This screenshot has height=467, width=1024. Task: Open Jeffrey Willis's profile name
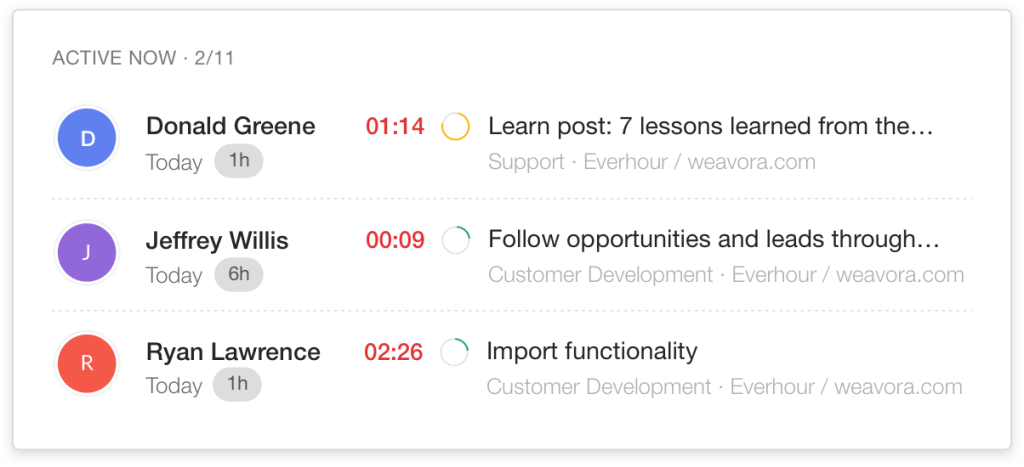pos(217,240)
